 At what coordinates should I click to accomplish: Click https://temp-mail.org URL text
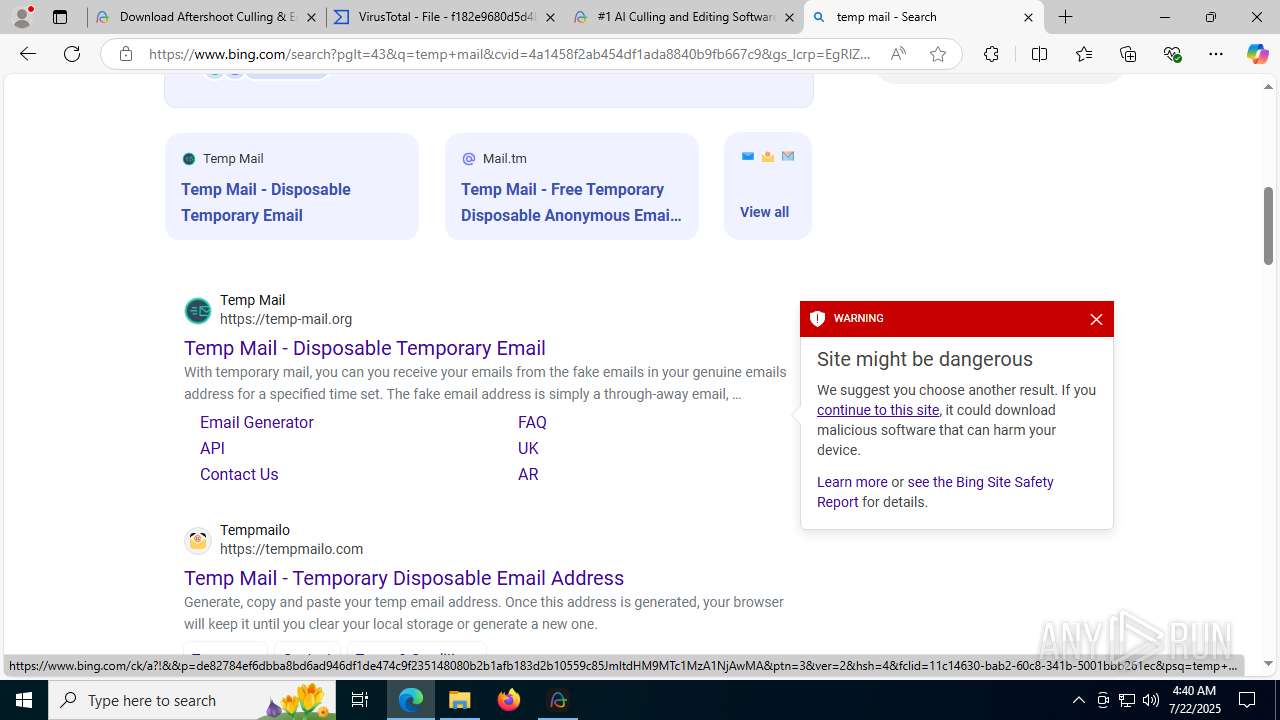(286, 319)
